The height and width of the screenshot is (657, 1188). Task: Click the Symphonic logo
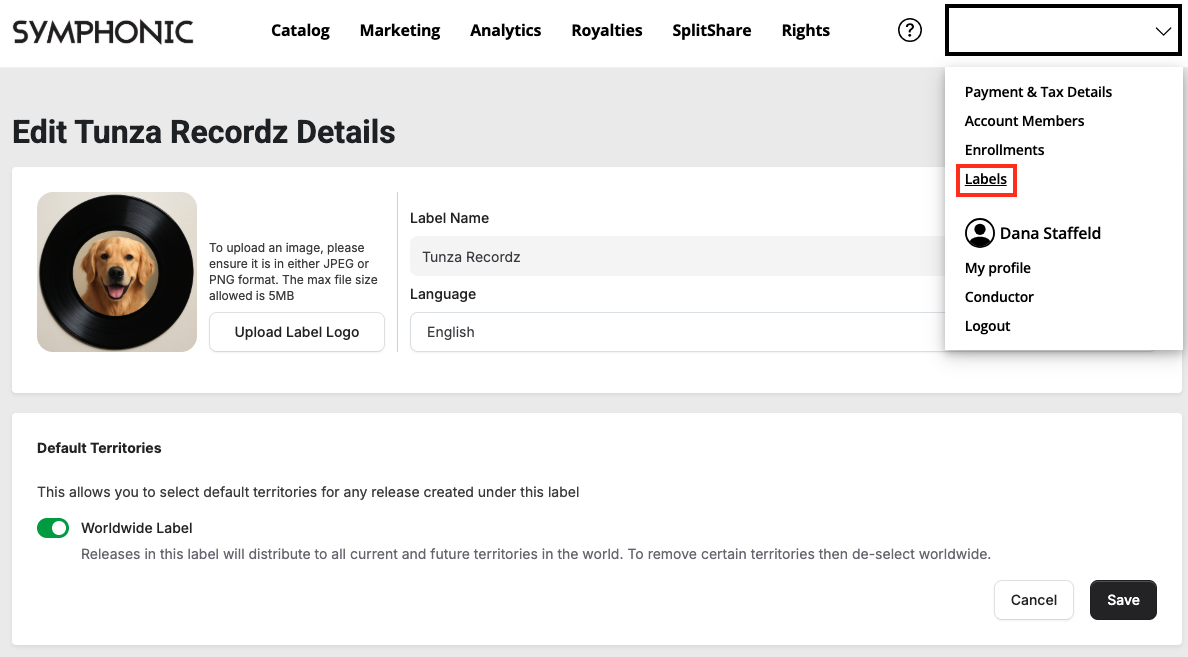click(103, 31)
